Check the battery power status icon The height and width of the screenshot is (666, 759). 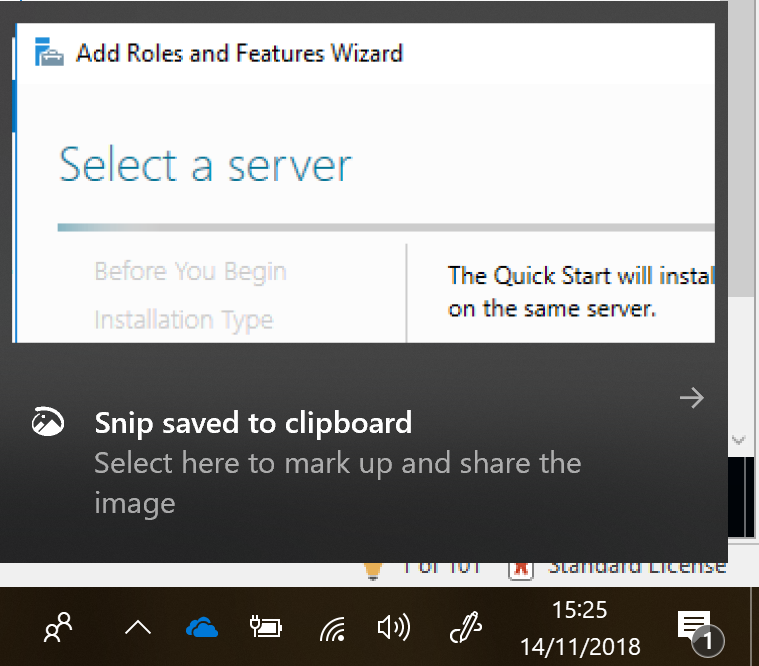(x=266, y=628)
